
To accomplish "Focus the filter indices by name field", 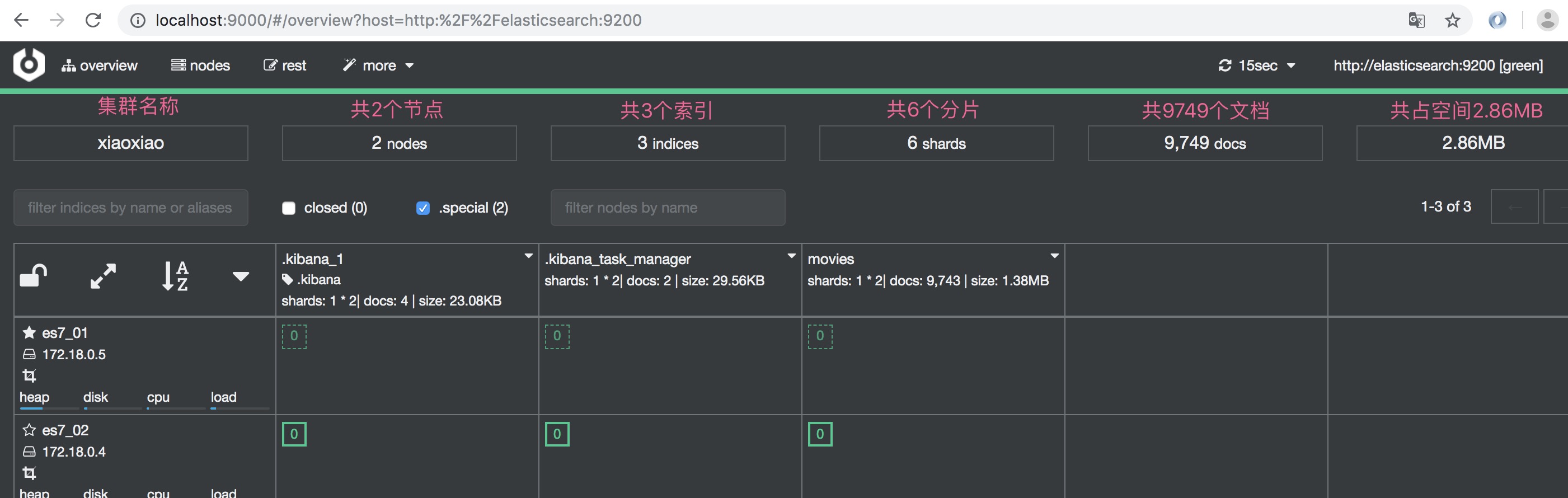I will click(x=130, y=208).
